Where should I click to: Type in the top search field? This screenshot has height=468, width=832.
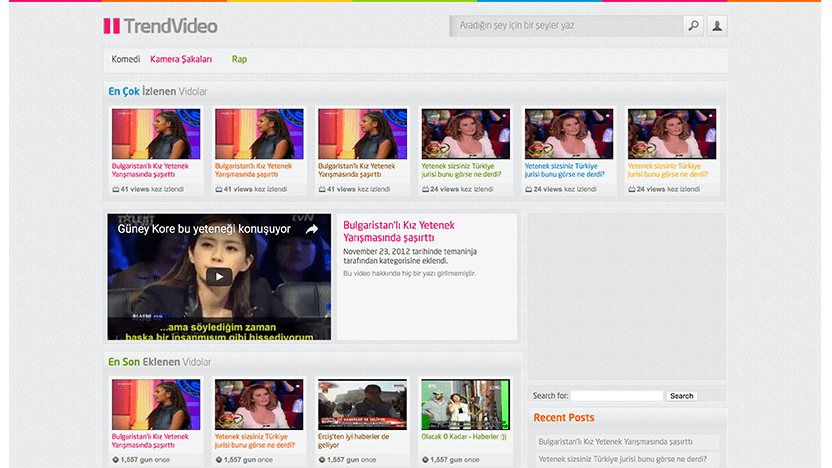[565, 26]
